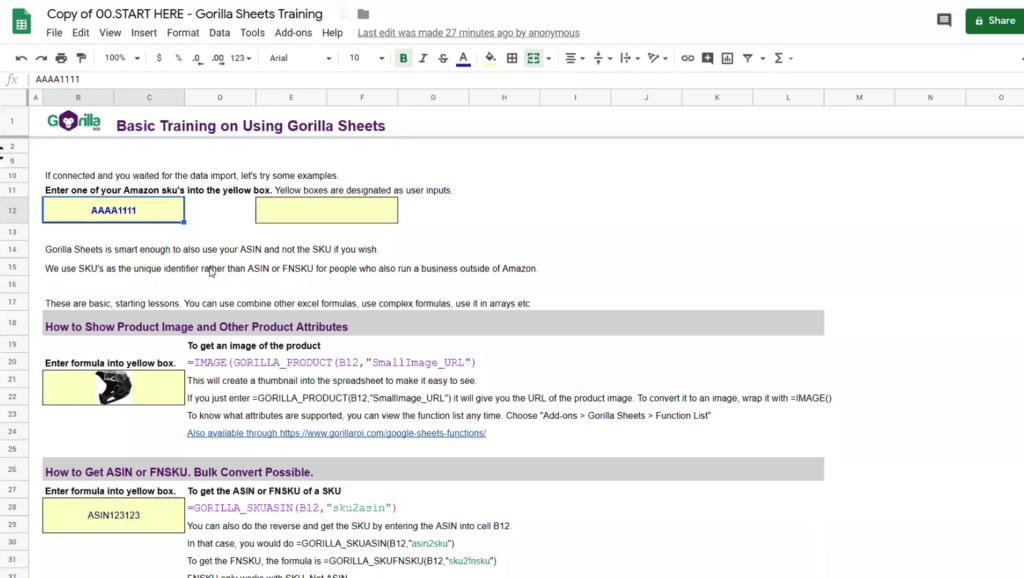Expand merge cells options arrow

pos(549,58)
